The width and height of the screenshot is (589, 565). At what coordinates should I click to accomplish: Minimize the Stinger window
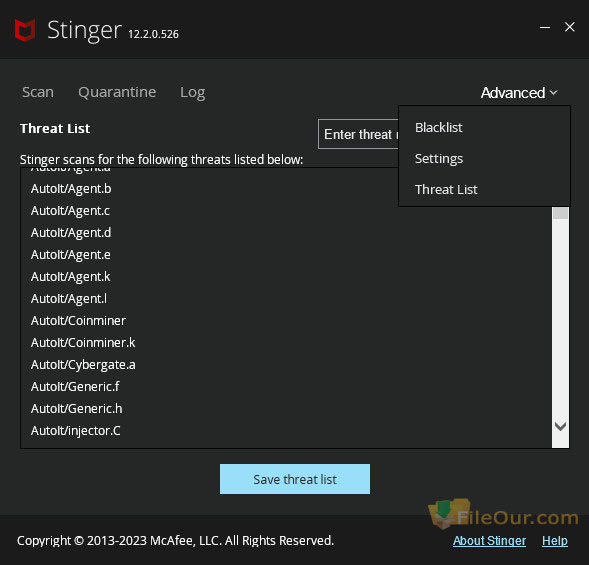click(545, 27)
